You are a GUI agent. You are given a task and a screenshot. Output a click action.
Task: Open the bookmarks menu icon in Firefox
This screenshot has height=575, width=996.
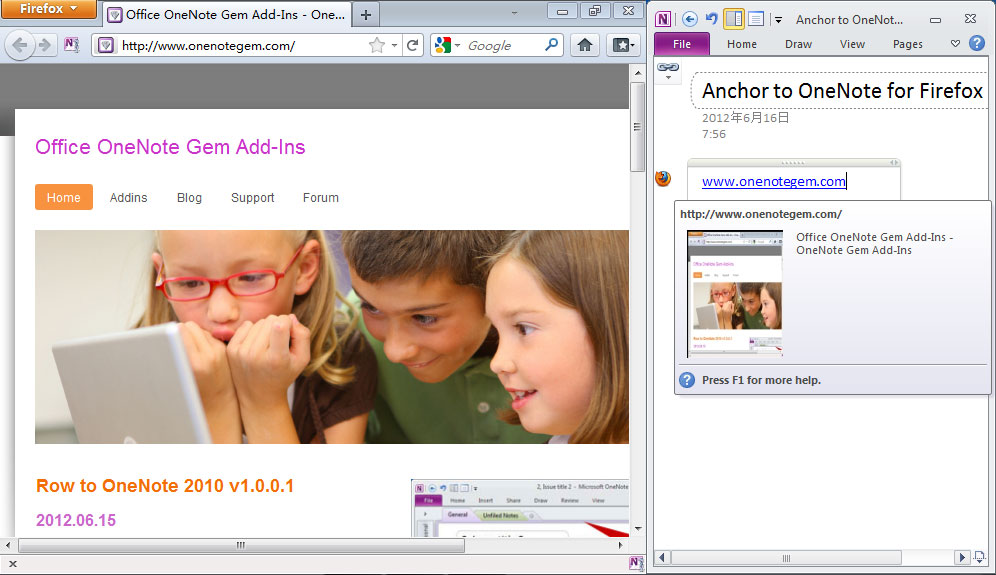[x=622, y=45]
